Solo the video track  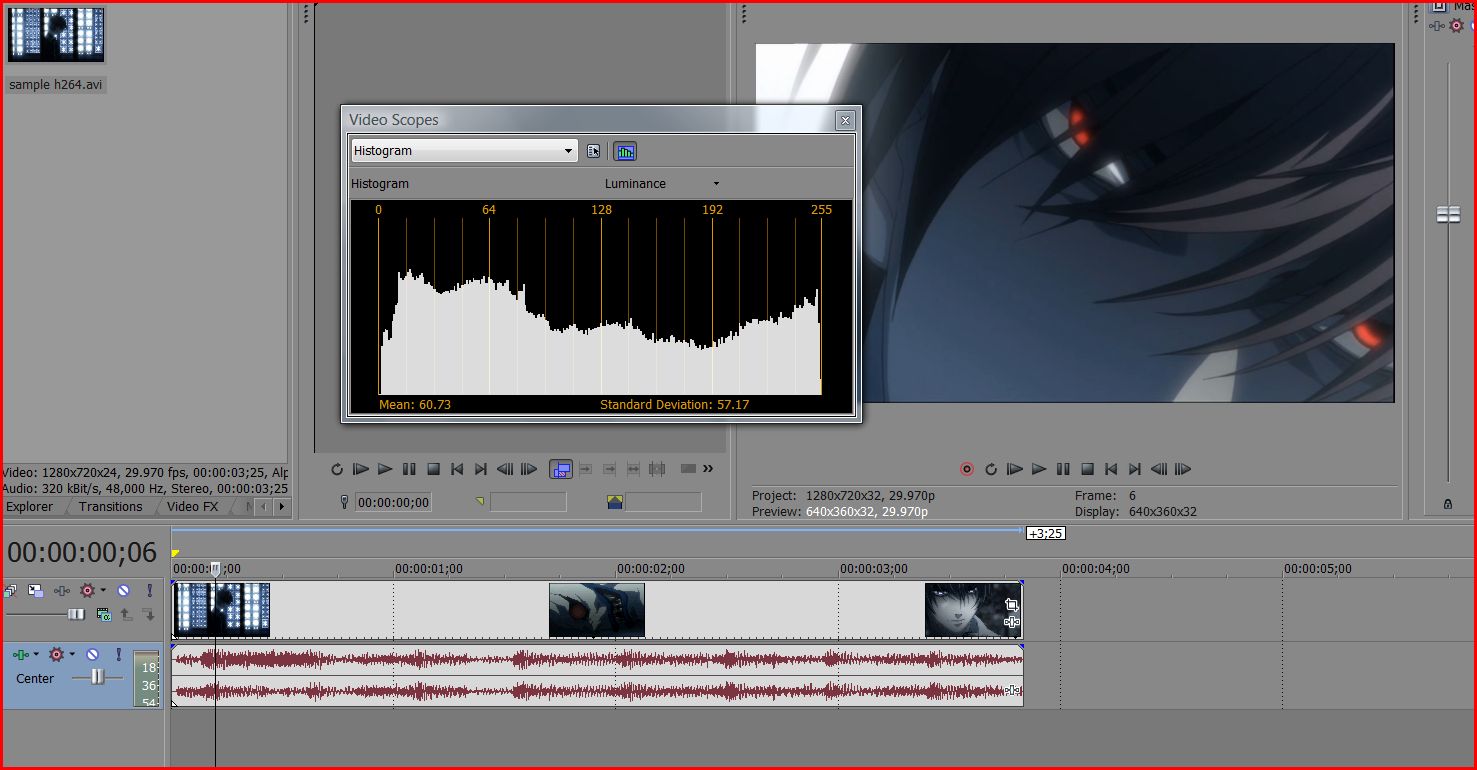pyautogui.click(x=150, y=591)
